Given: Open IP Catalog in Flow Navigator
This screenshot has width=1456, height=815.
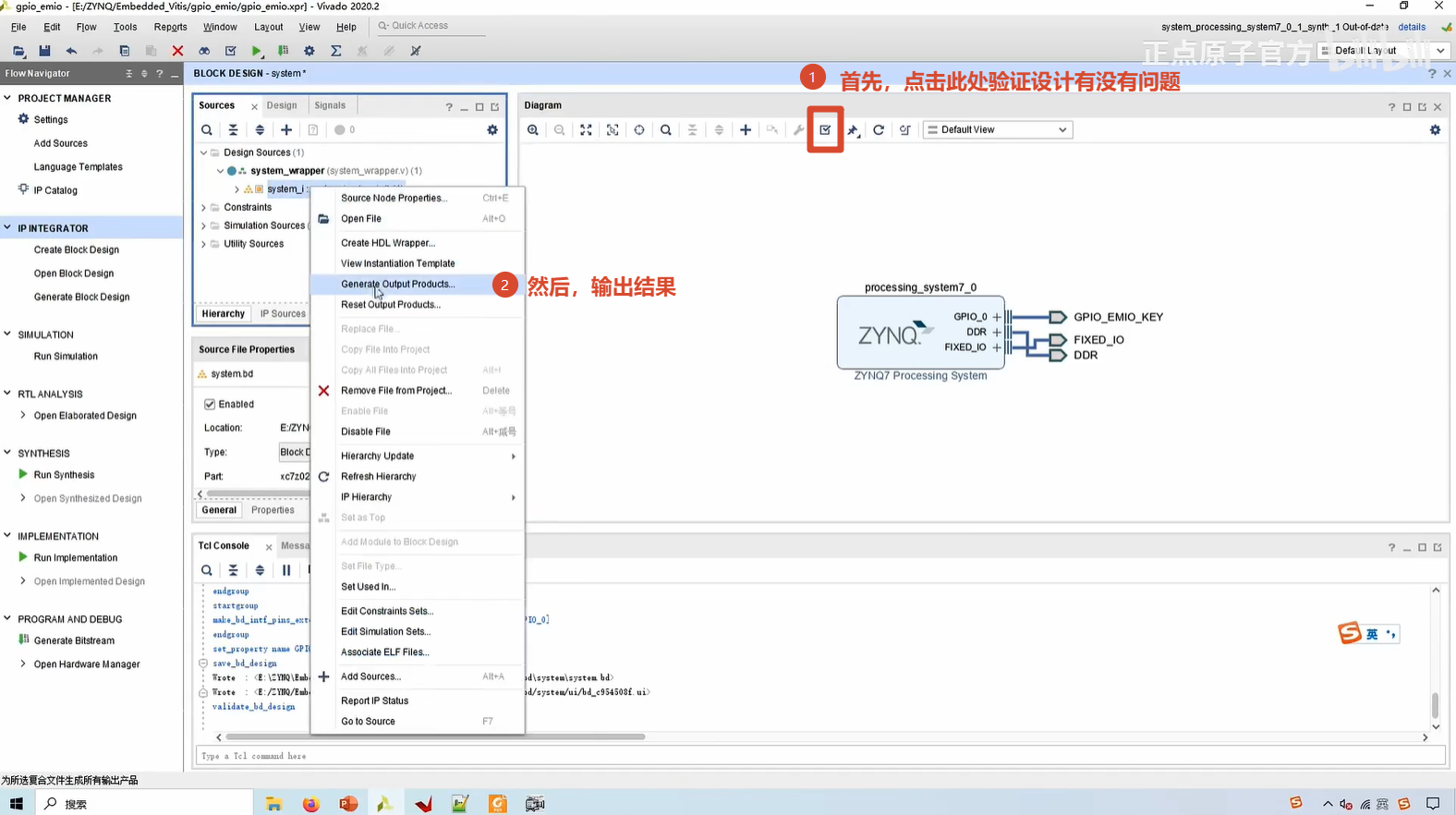Looking at the screenshot, I should (x=55, y=190).
